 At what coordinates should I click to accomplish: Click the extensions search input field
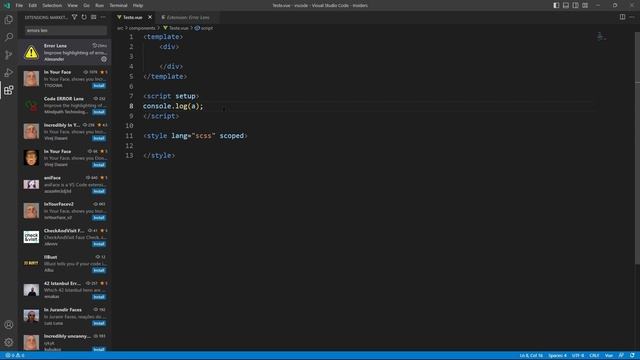[x=65, y=30]
